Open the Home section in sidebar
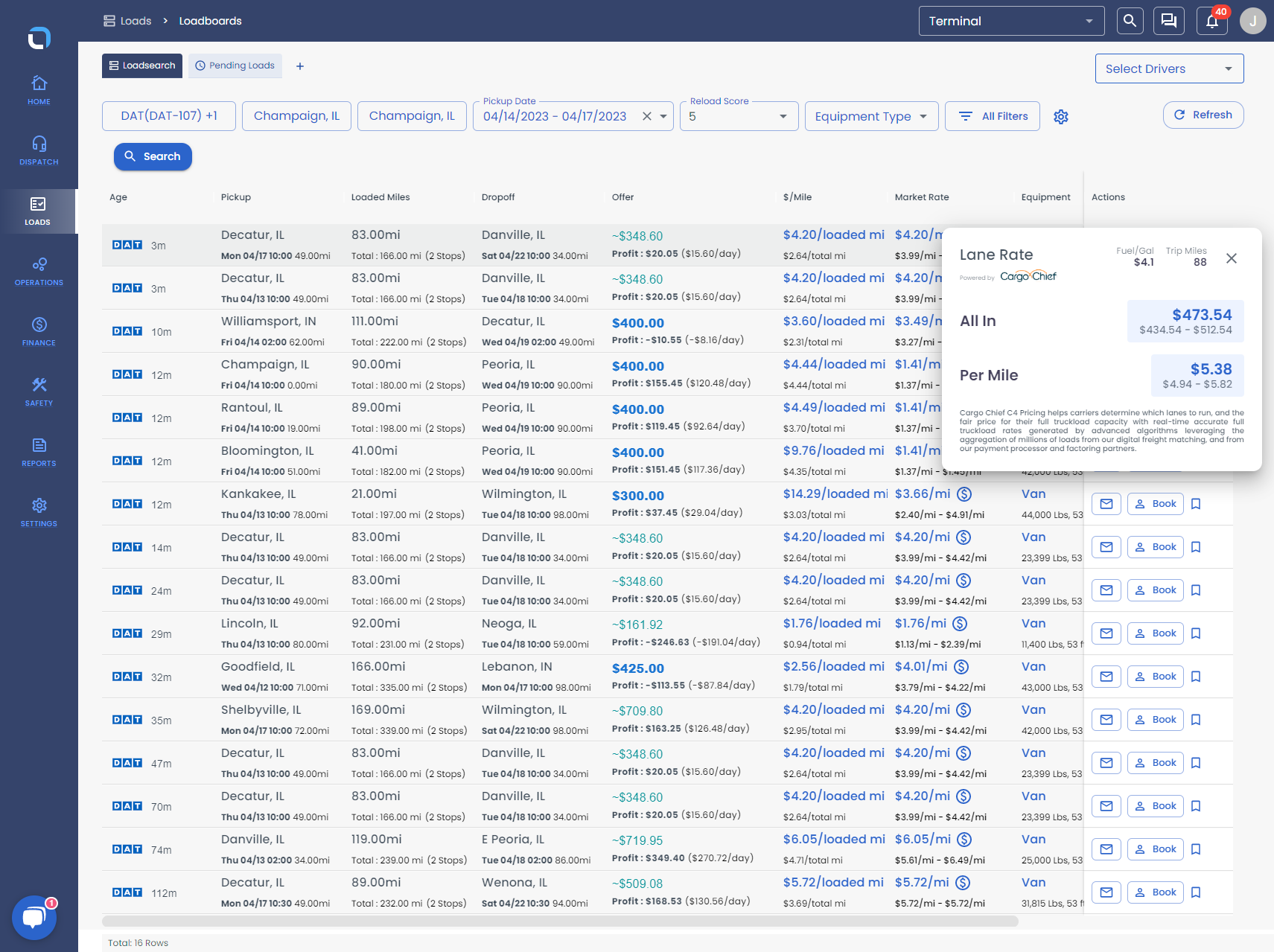This screenshot has width=1274, height=952. point(39,90)
